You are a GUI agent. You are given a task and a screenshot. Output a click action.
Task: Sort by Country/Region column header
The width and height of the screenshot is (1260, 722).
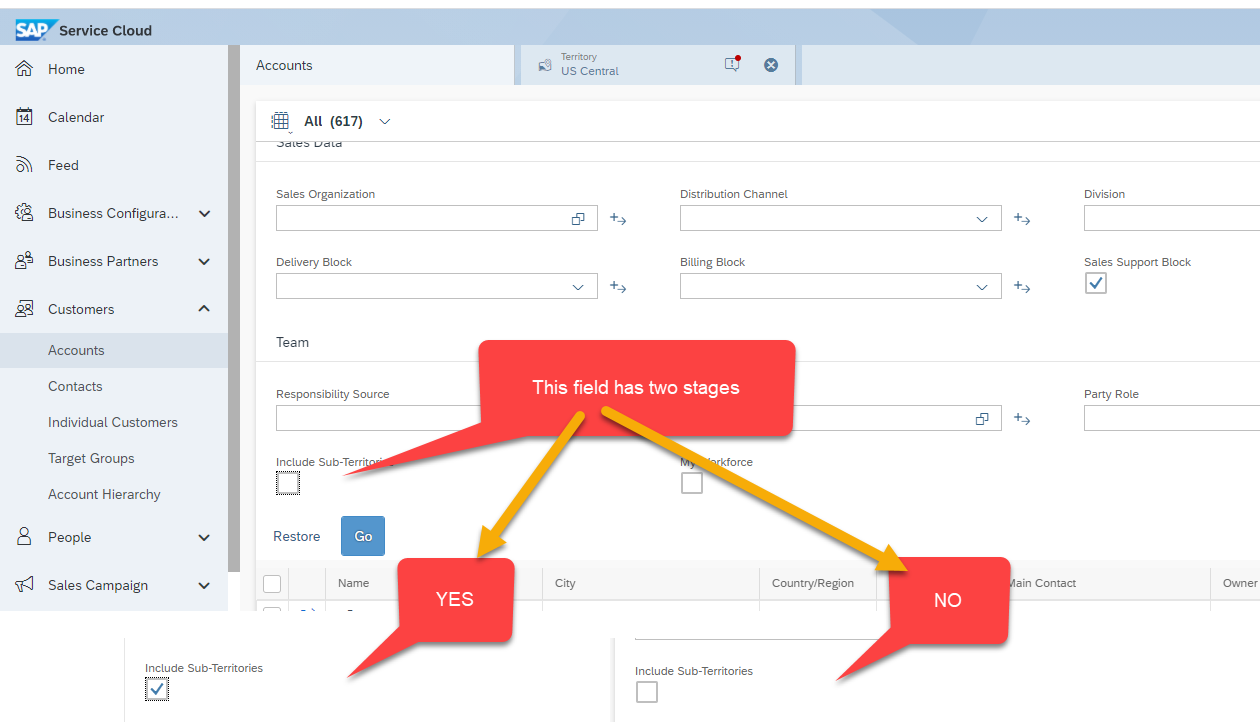click(x=813, y=583)
